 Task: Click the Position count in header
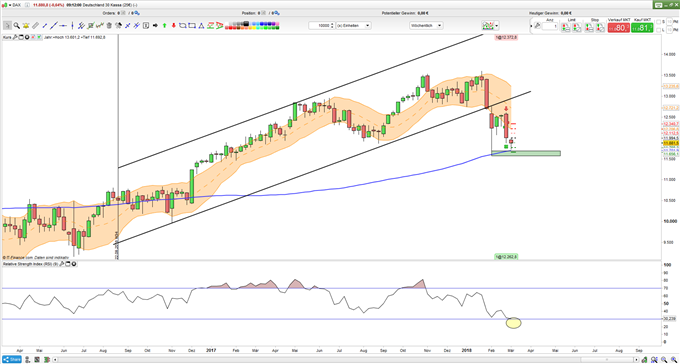tap(260, 13)
